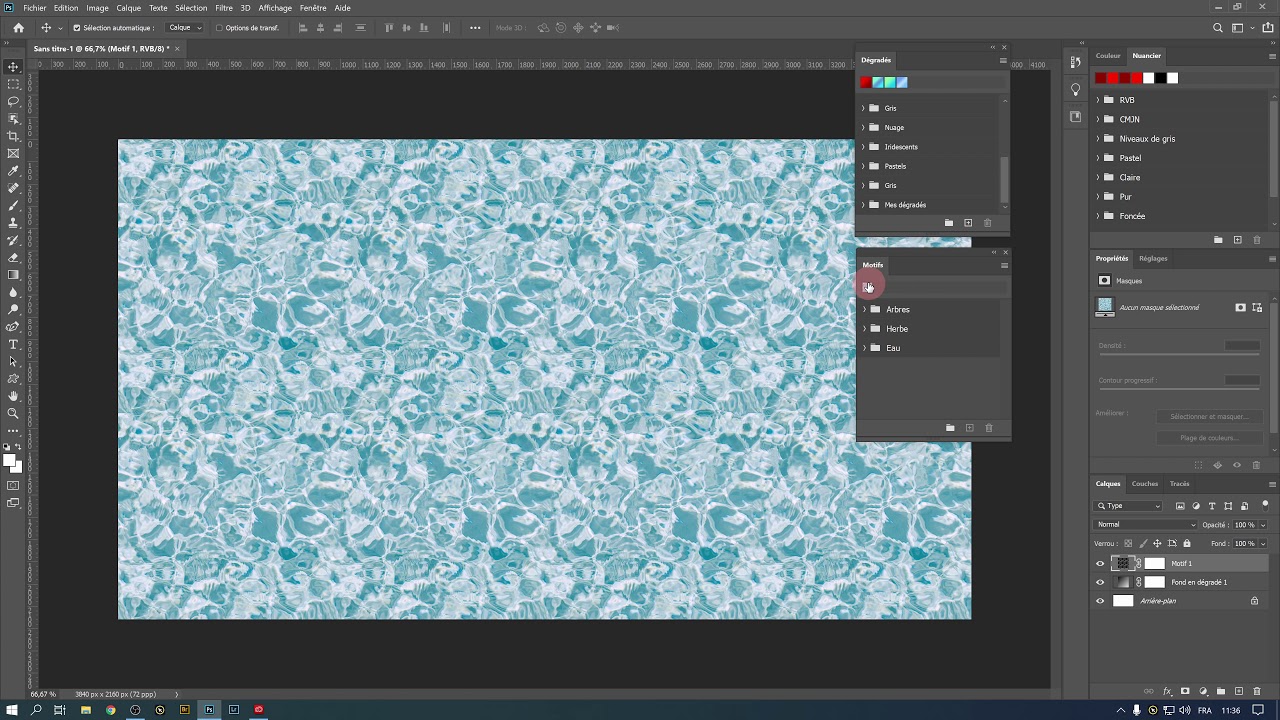
Task: Expand the Herbe pattern group
Action: (x=864, y=329)
